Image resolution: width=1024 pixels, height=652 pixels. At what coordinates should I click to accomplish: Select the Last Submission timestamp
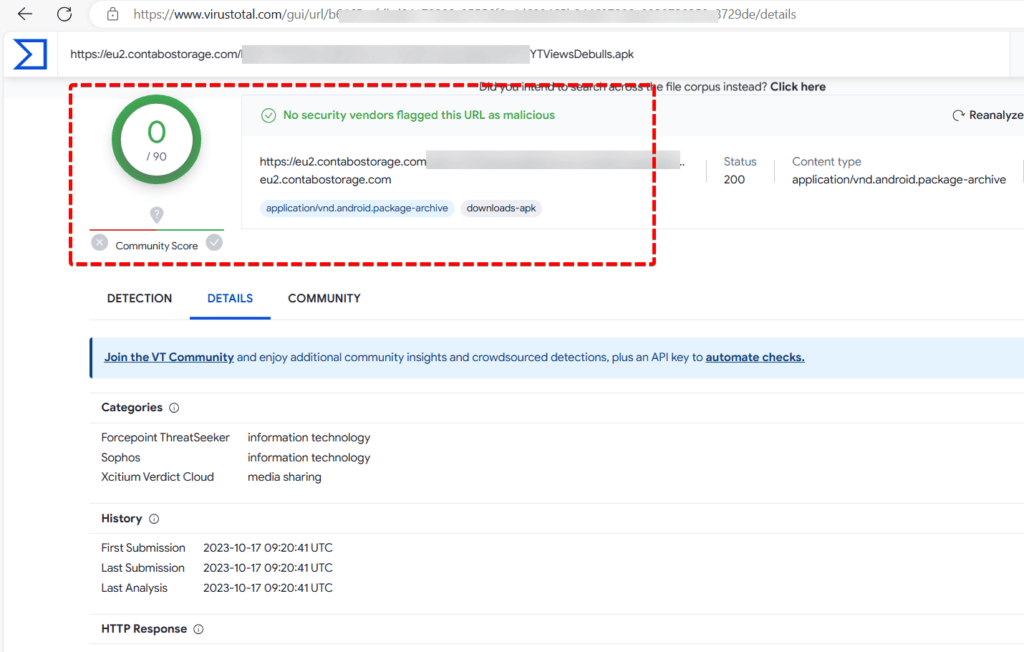pyautogui.click(x=268, y=568)
